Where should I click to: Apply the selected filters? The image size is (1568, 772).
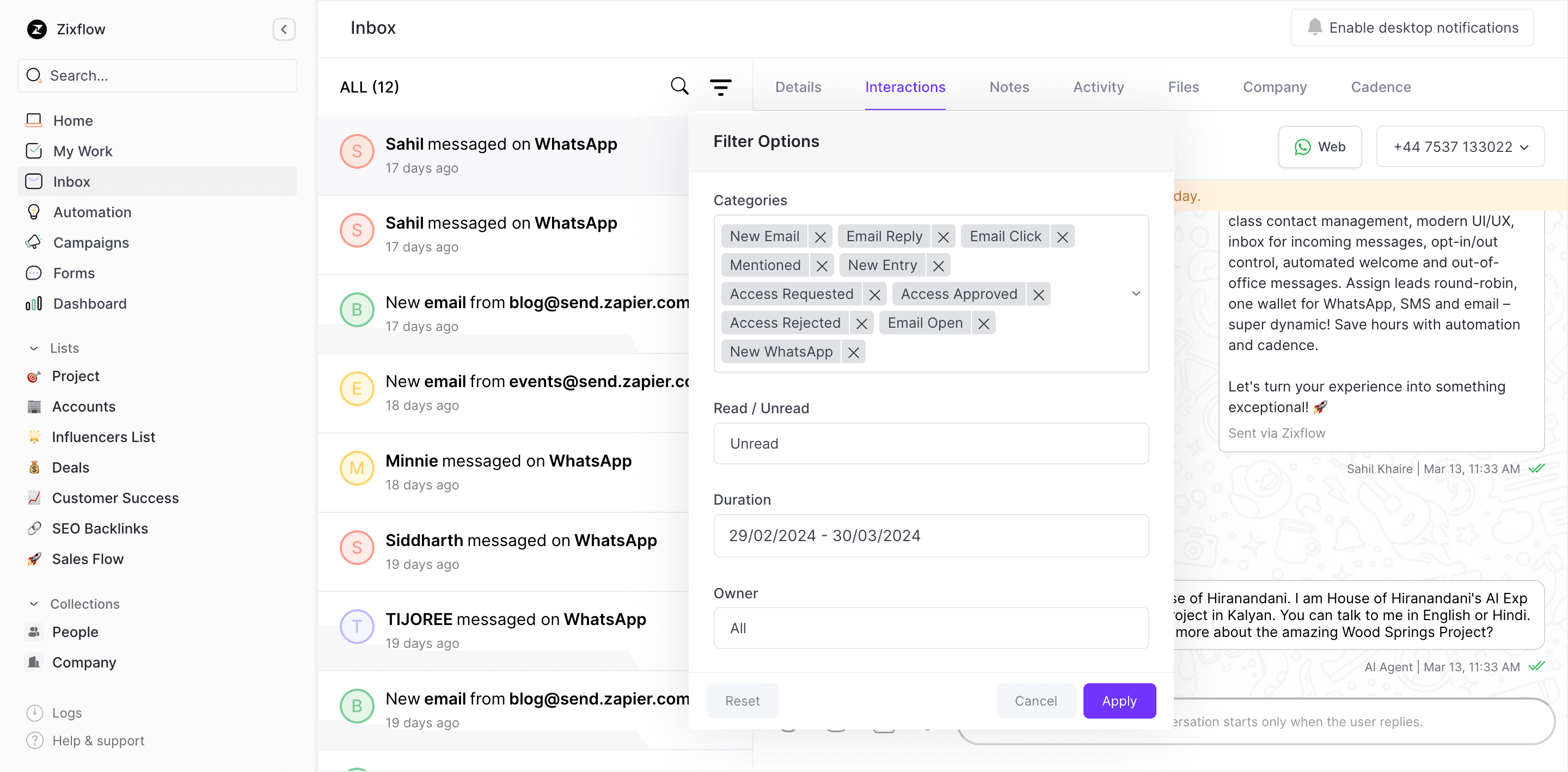1119,700
